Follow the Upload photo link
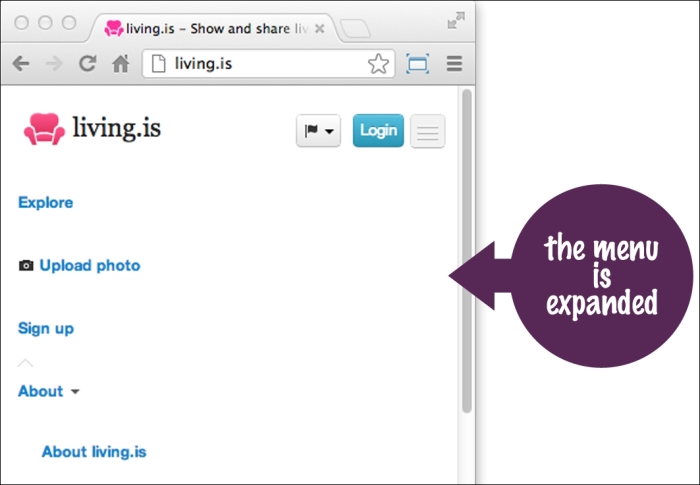 pyautogui.click(x=90, y=265)
